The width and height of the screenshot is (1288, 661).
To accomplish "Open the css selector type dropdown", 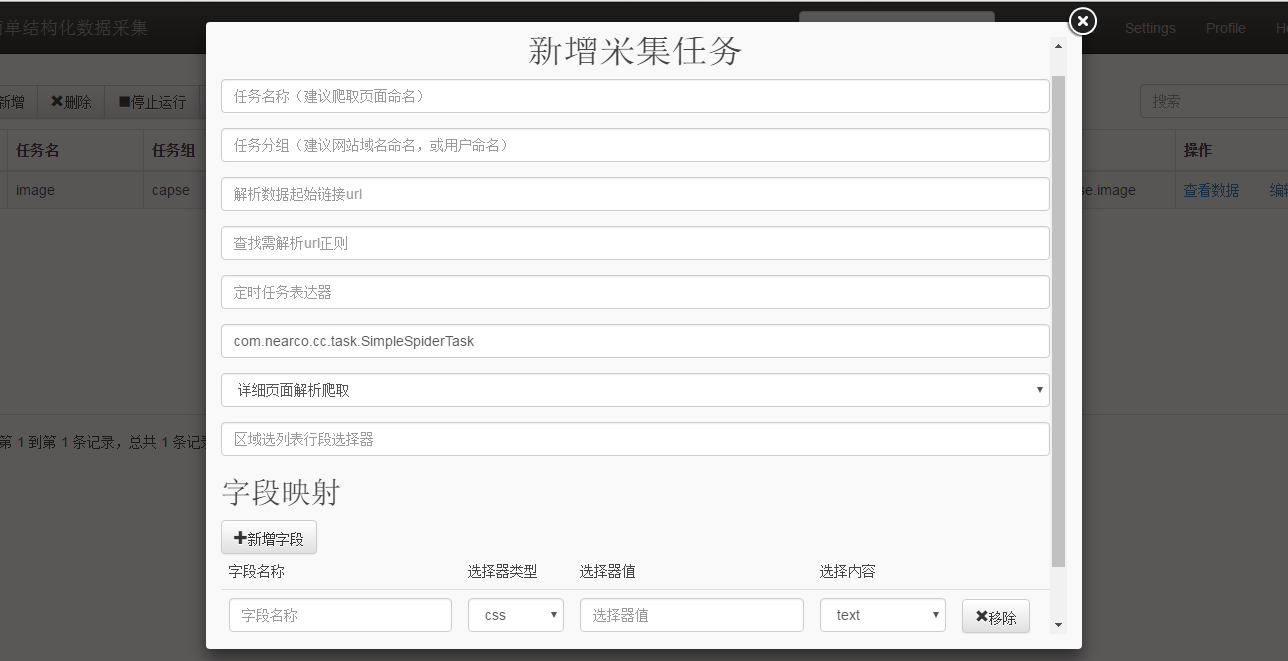I will (516, 615).
